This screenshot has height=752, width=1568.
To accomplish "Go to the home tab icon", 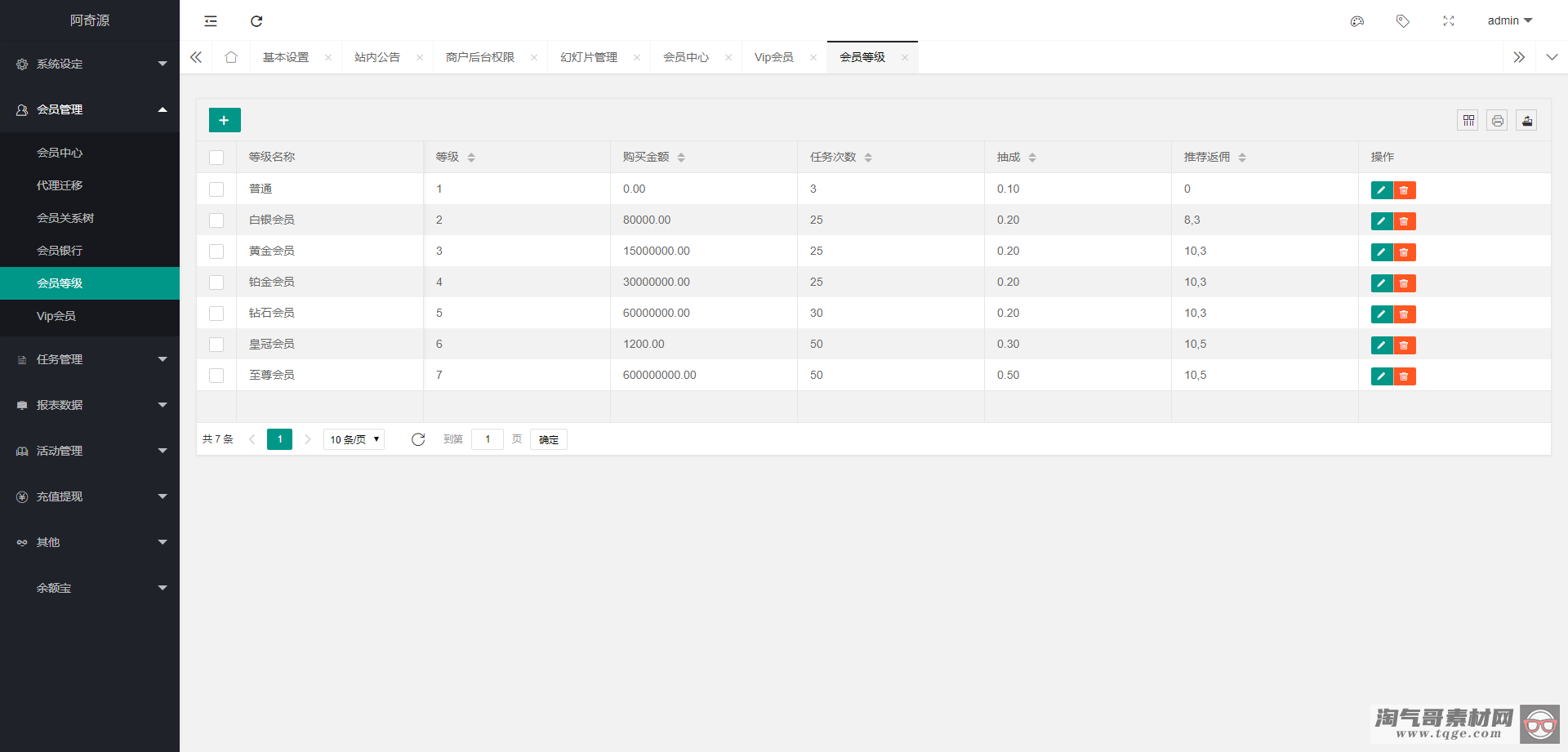I will pyautogui.click(x=231, y=57).
